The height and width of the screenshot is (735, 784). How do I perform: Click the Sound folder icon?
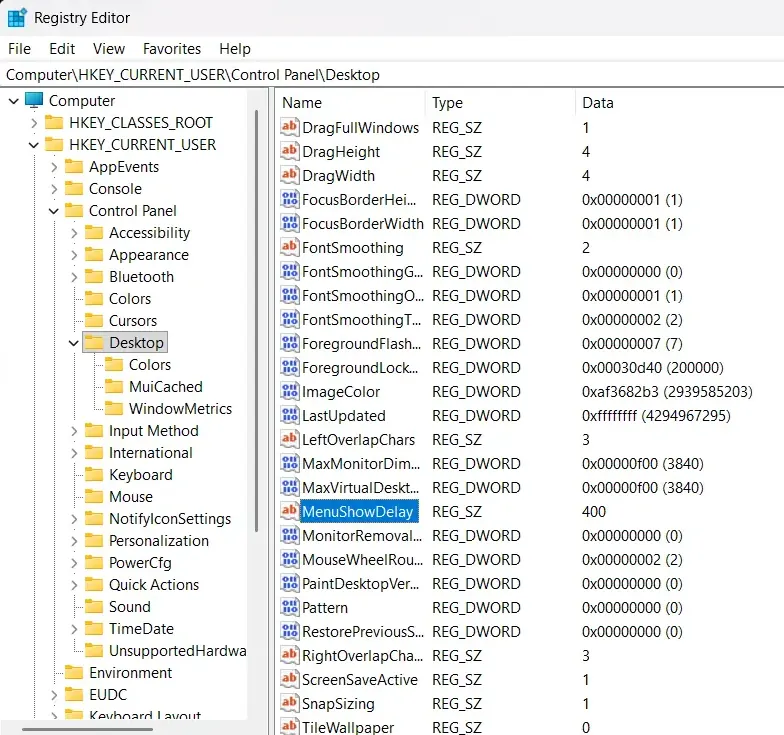click(x=94, y=606)
